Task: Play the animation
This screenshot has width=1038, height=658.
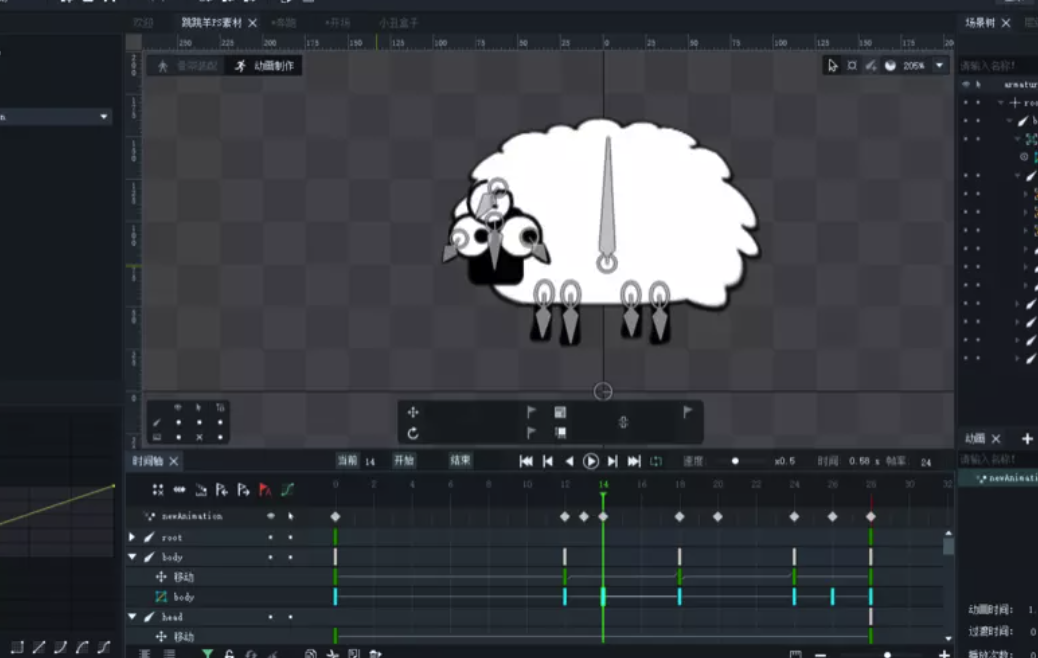Action: pyautogui.click(x=590, y=461)
